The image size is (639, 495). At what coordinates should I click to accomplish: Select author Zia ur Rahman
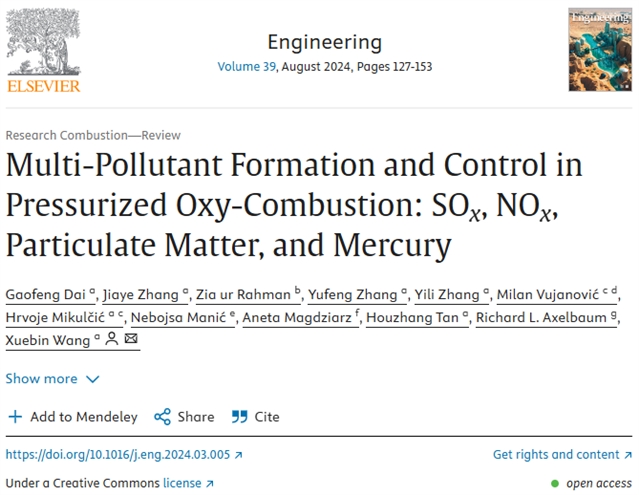click(x=246, y=293)
